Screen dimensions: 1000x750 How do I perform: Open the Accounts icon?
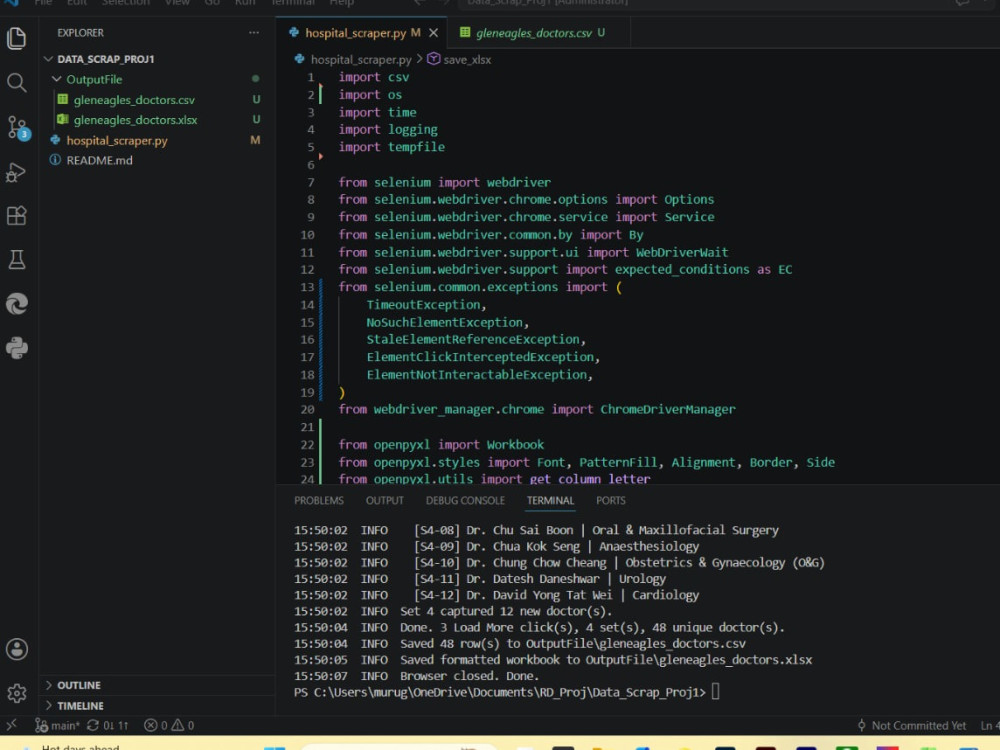pyautogui.click(x=17, y=649)
